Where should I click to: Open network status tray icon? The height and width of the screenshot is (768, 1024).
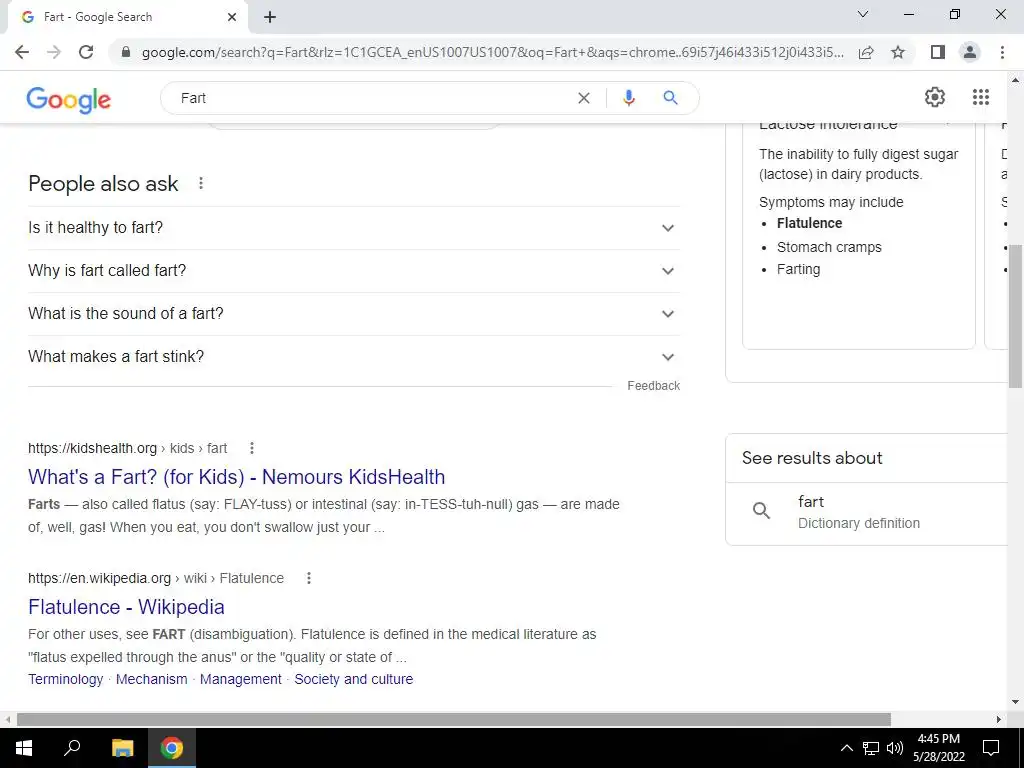pyautogui.click(x=871, y=748)
